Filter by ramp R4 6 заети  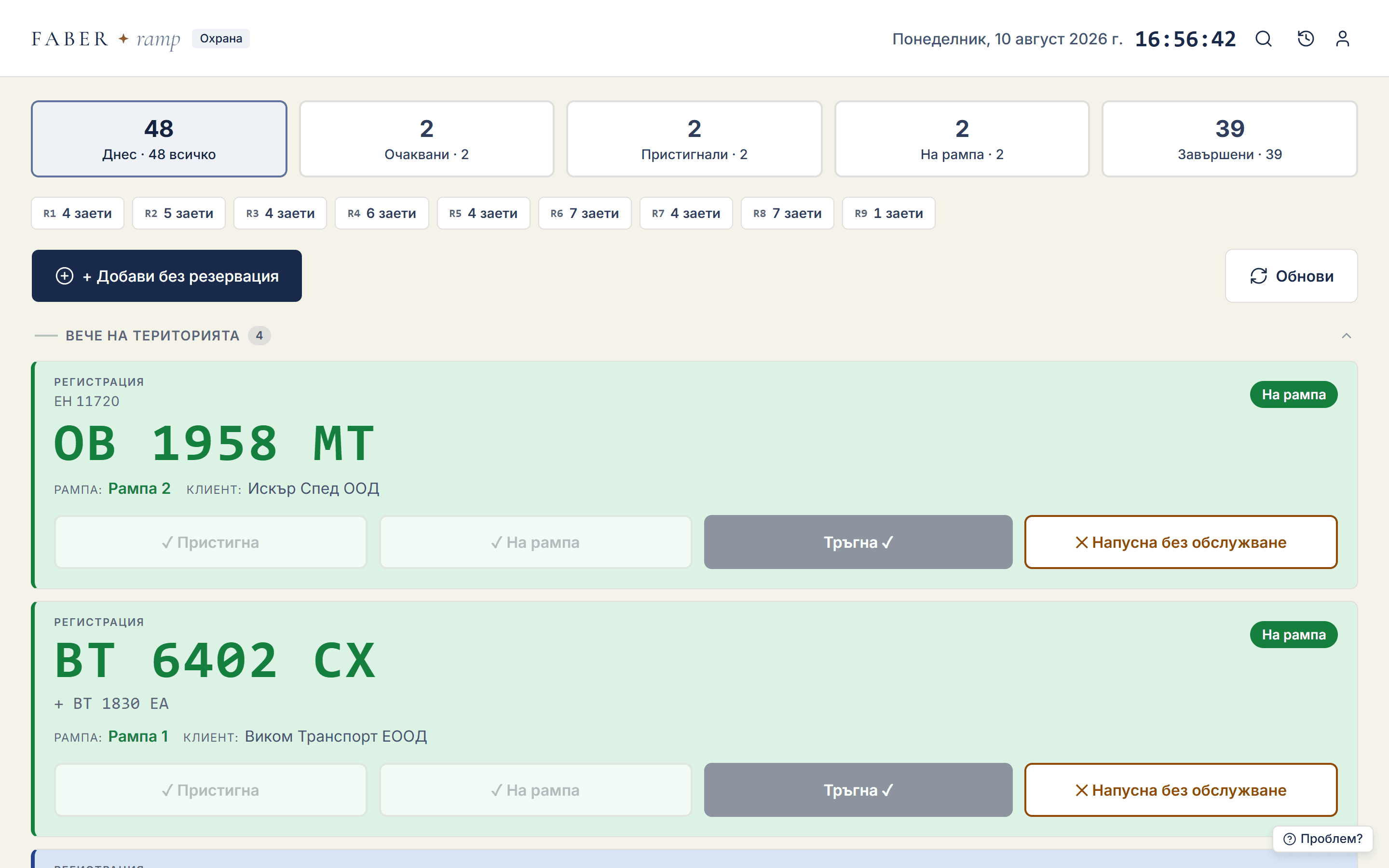[381, 214]
